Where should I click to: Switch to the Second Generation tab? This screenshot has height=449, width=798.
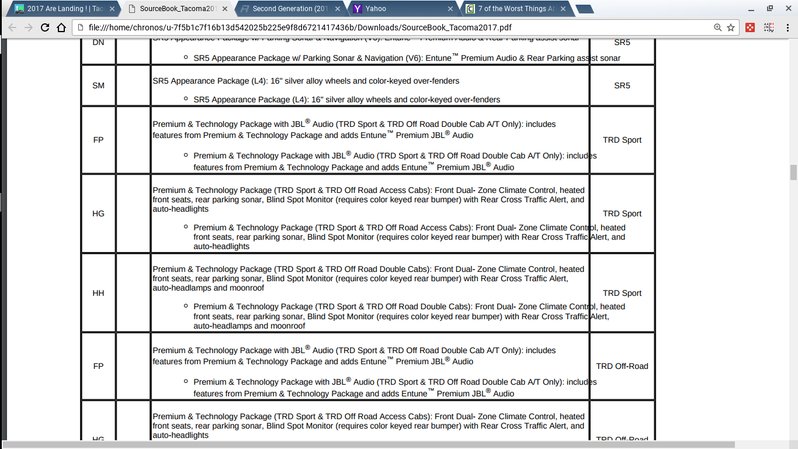tap(290, 9)
